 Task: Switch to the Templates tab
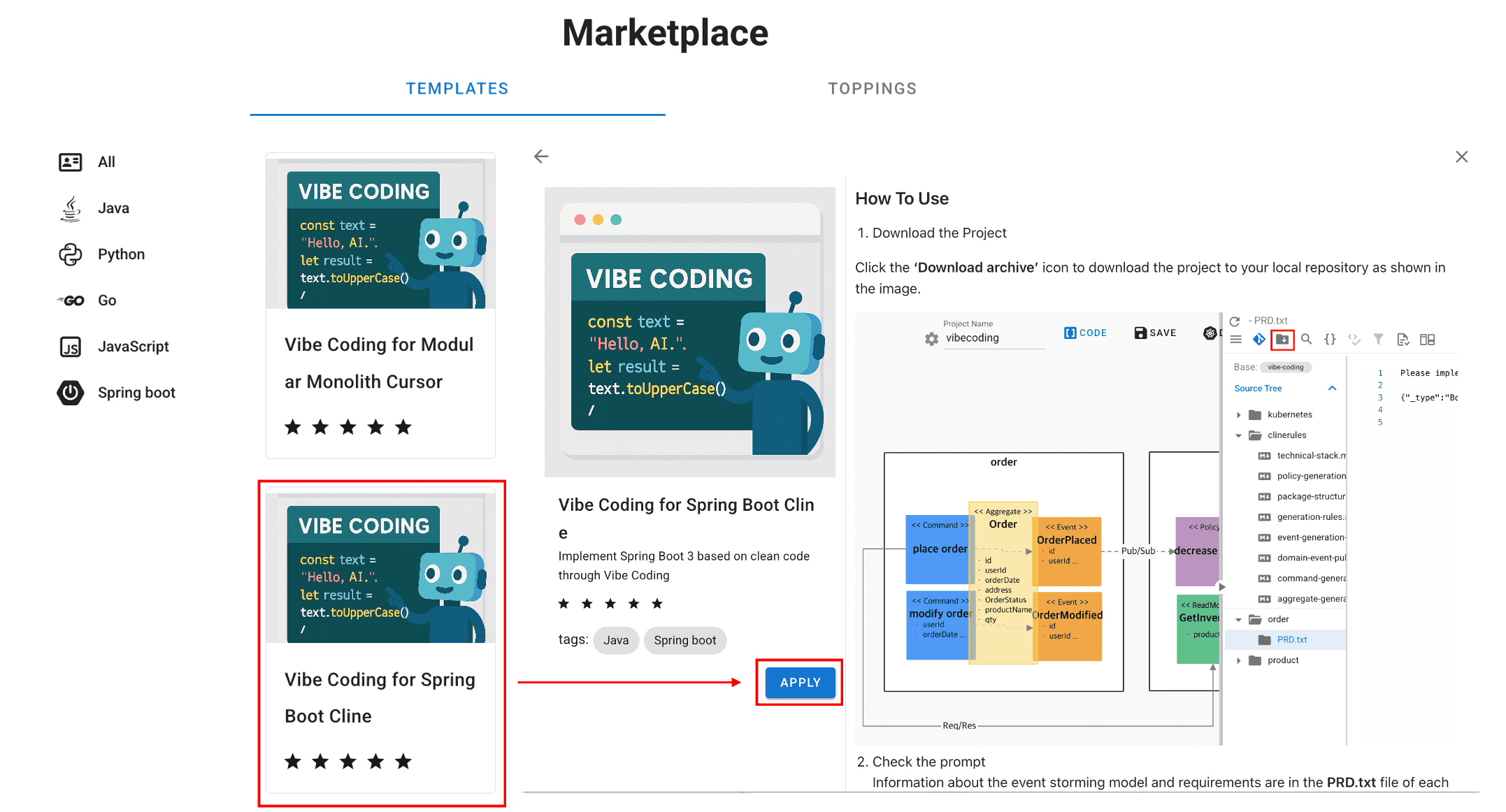(x=457, y=89)
